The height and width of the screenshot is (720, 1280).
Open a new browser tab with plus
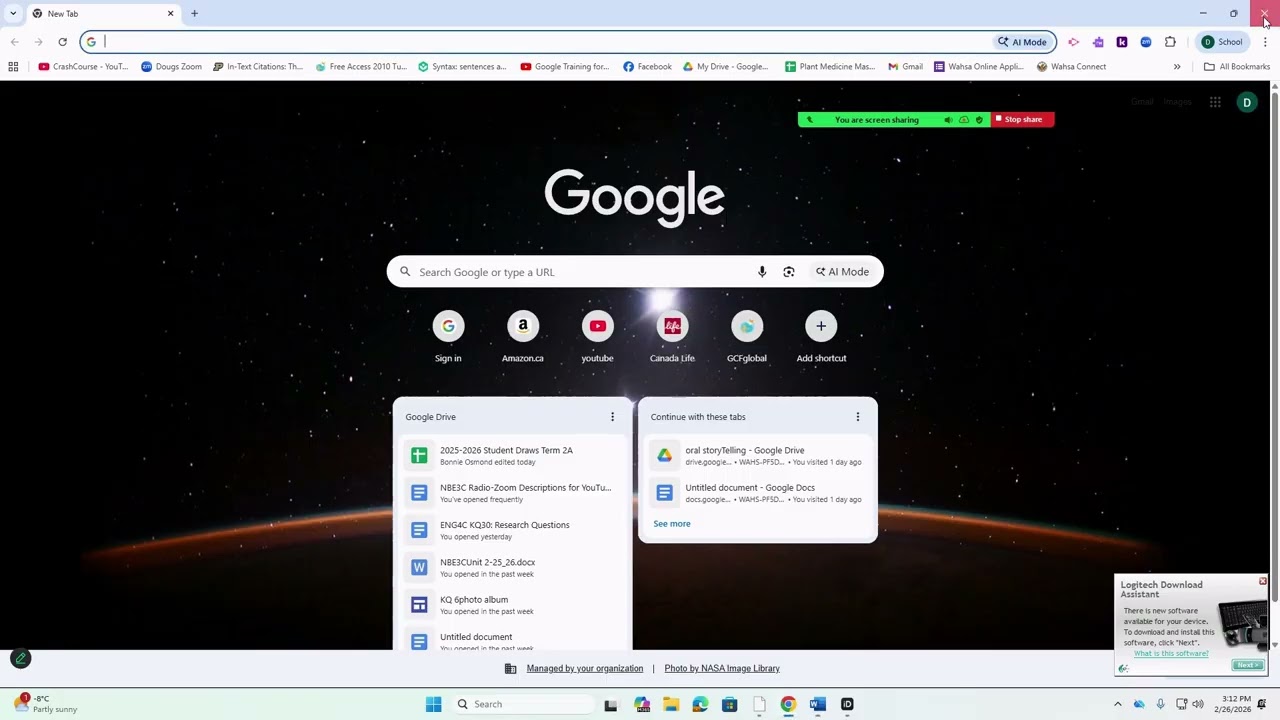[x=194, y=13]
